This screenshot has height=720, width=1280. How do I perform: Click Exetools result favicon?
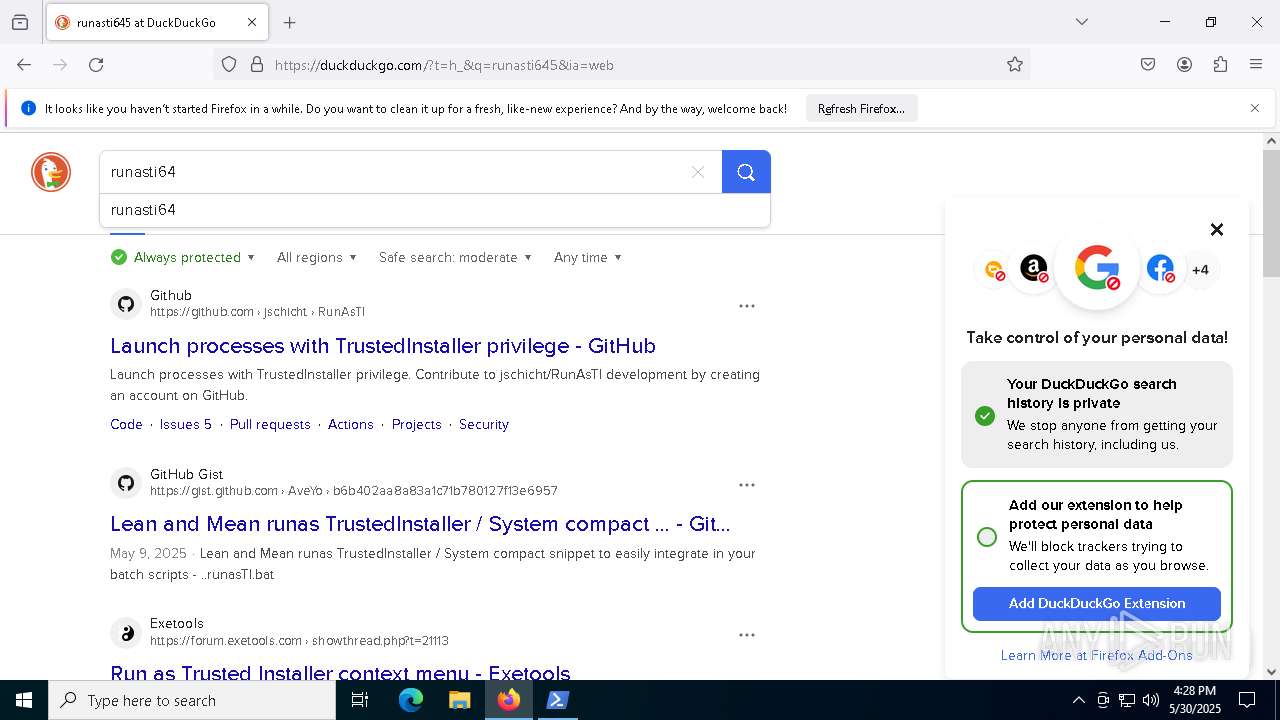[126, 633]
